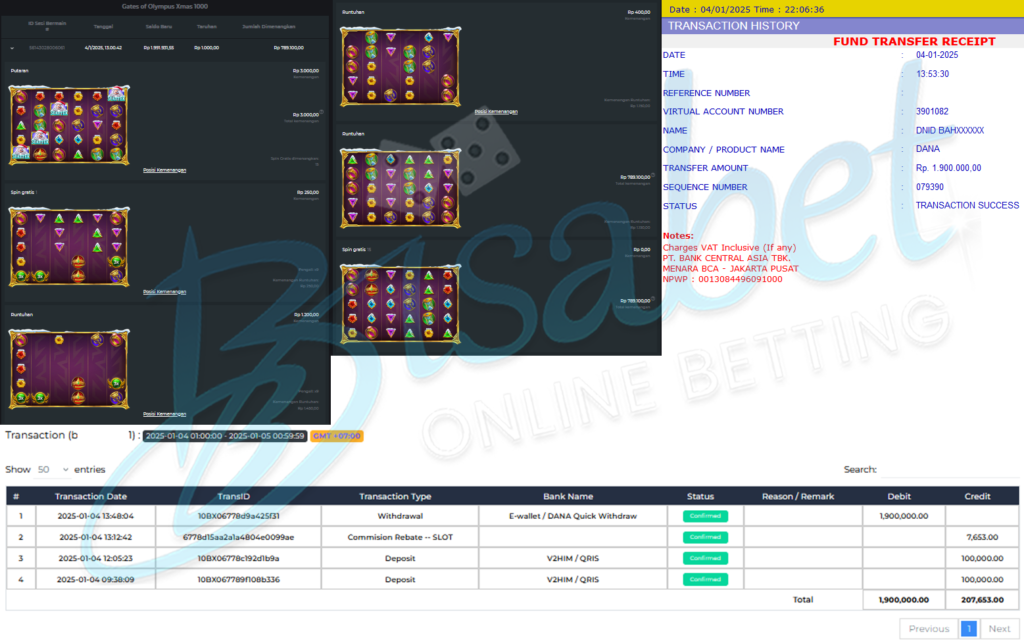This screenshot has height=643, width=1024.
Task: Click the total credit 207,653.00
Action: coord(982,599)
